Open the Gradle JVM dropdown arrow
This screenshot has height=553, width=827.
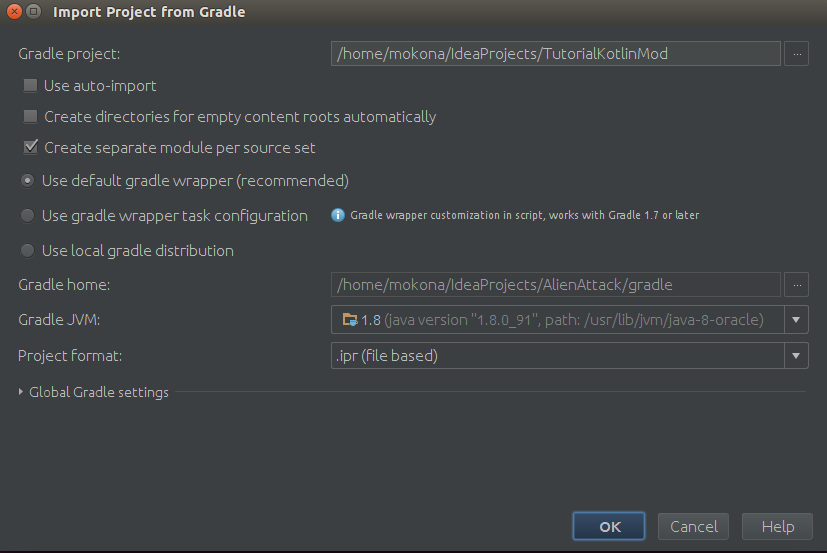coord(796,320)
